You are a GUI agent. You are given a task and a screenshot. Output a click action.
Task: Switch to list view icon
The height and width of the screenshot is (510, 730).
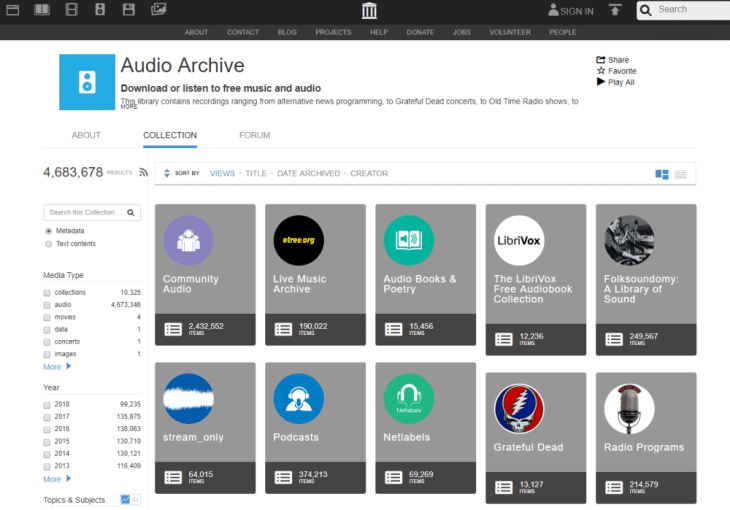681,174
